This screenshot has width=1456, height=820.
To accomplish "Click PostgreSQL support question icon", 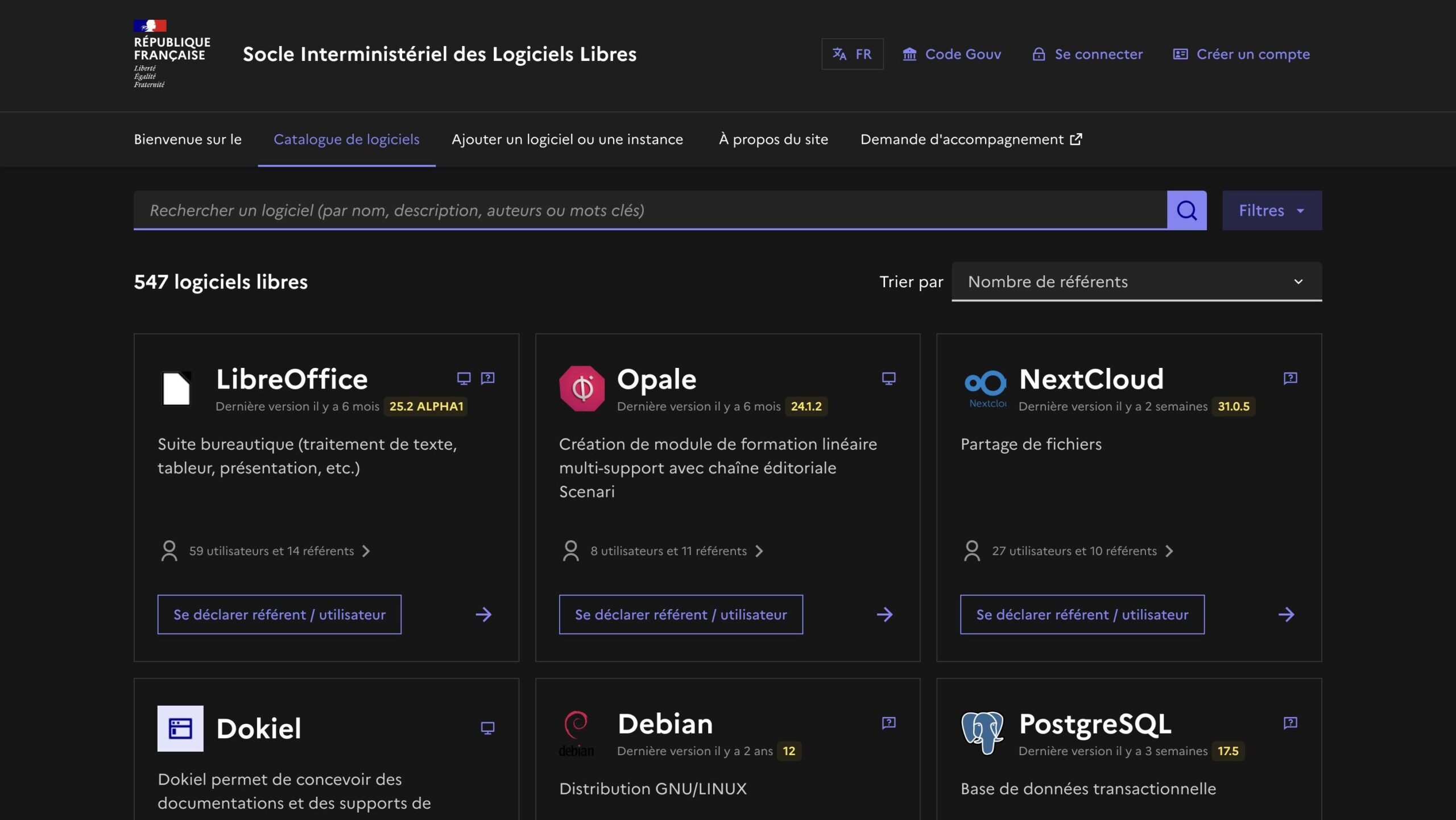I will (1290, 723).
